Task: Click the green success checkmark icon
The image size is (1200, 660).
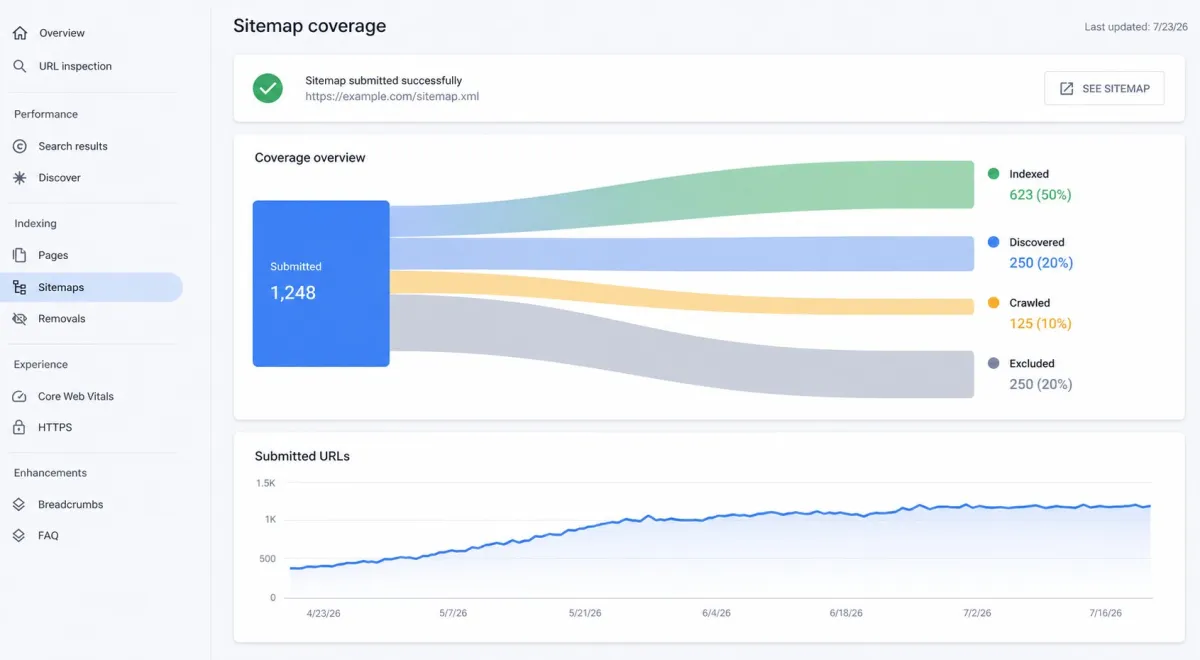Action: [267, 88]
